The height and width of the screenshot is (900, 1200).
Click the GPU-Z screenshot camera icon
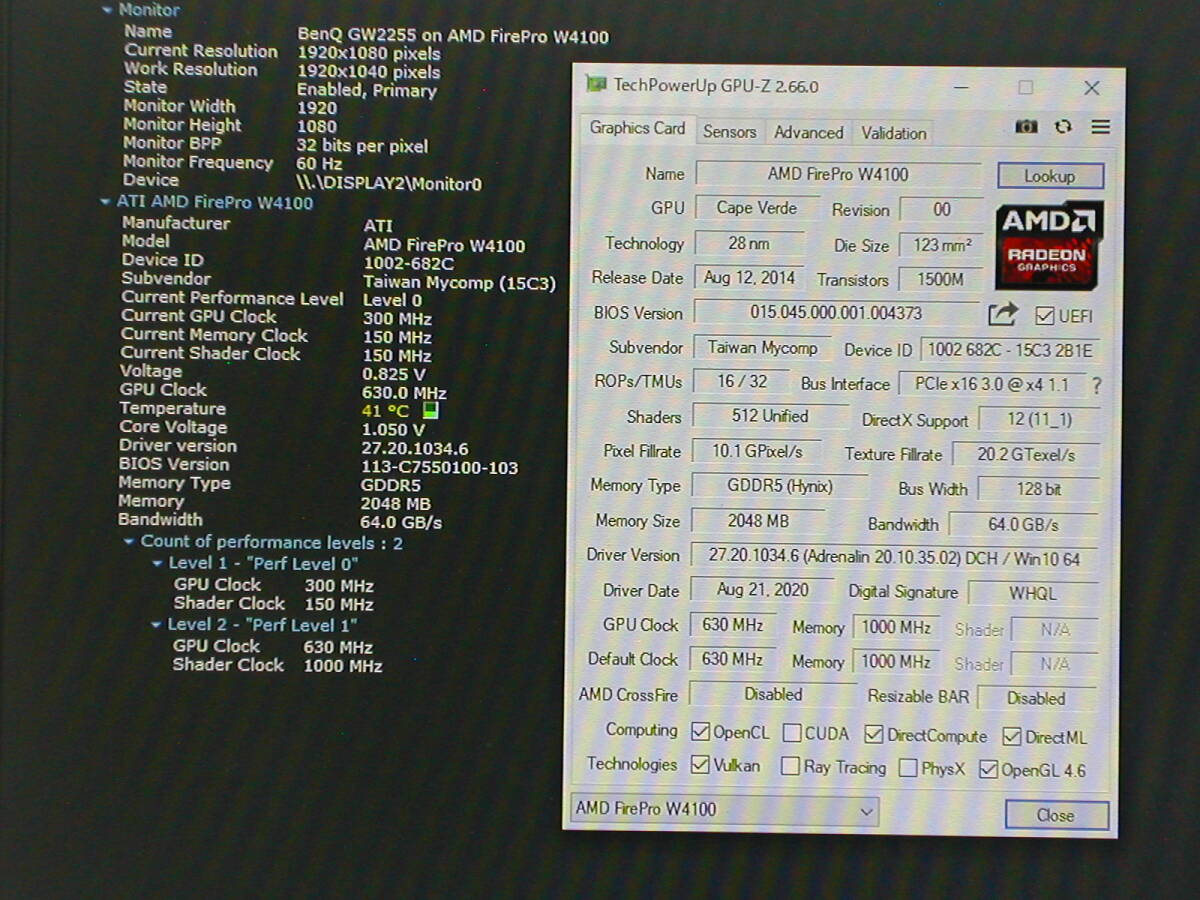[x=1026, y=127]
